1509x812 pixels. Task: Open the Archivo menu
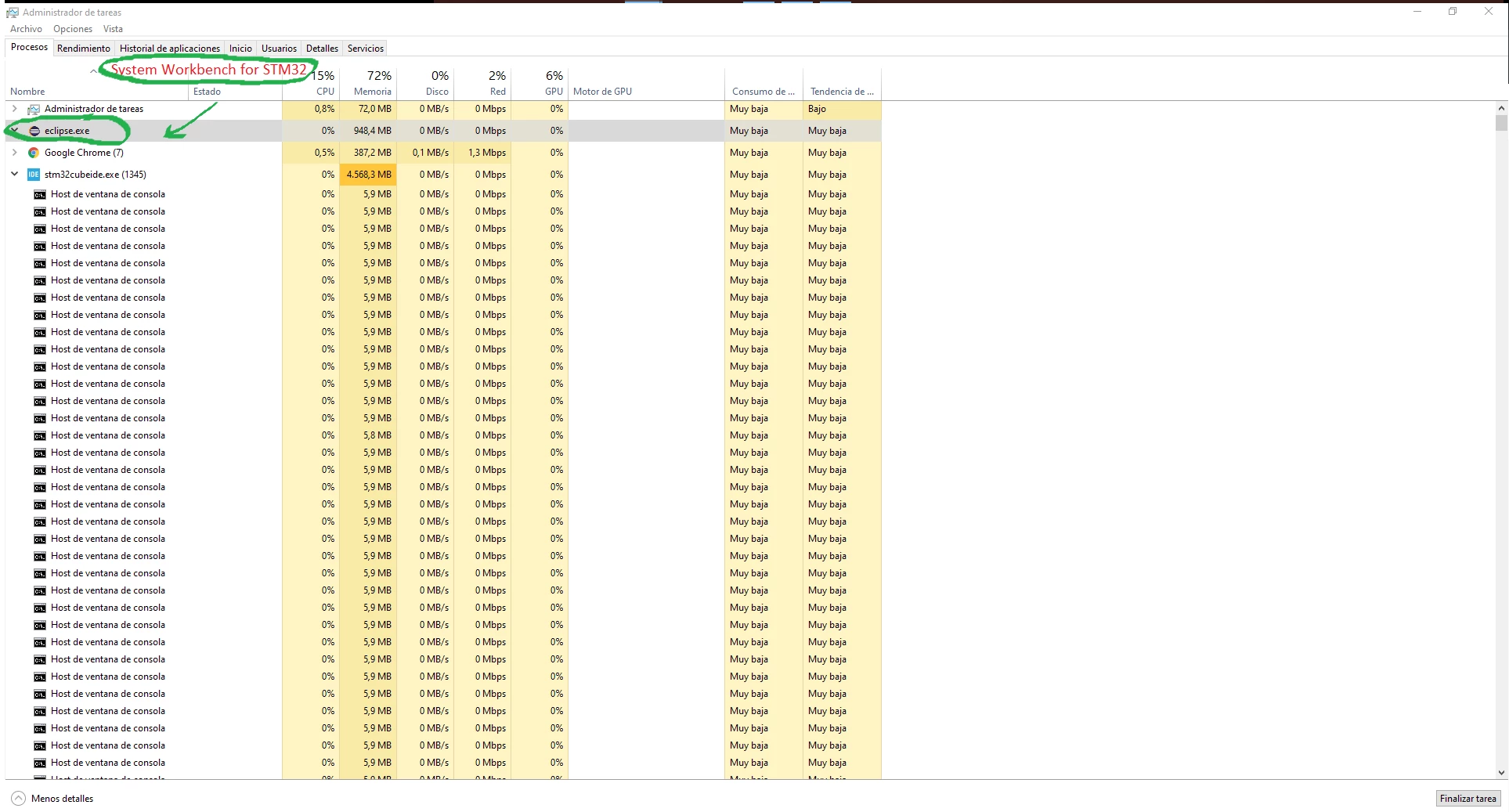(x=26, y=29)
